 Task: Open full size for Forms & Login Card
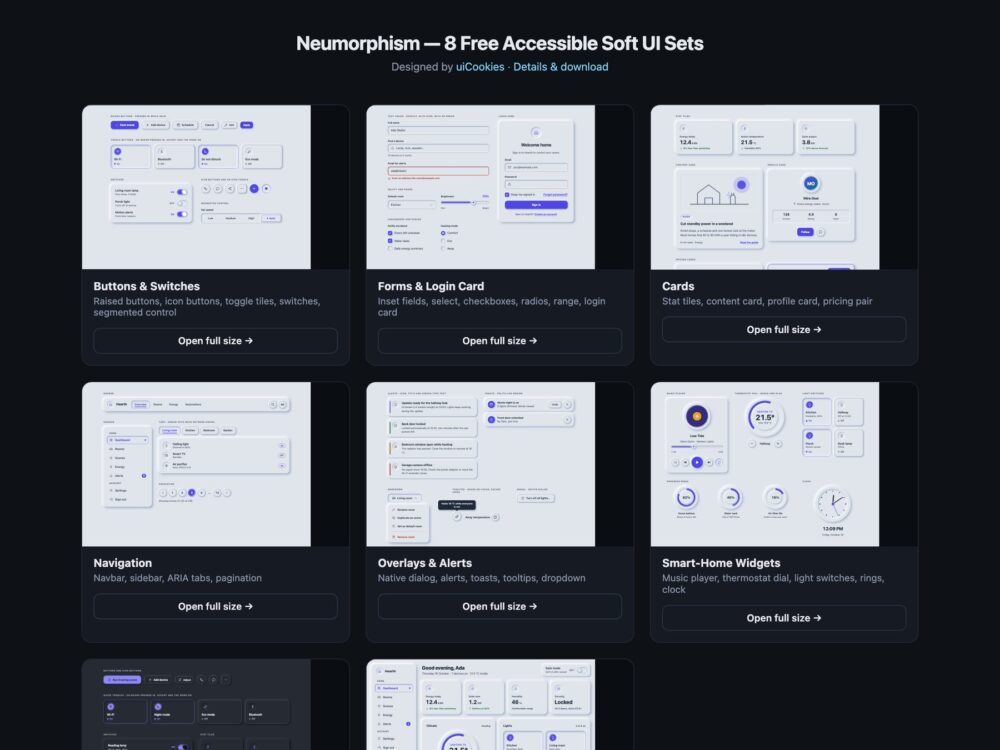500,341
